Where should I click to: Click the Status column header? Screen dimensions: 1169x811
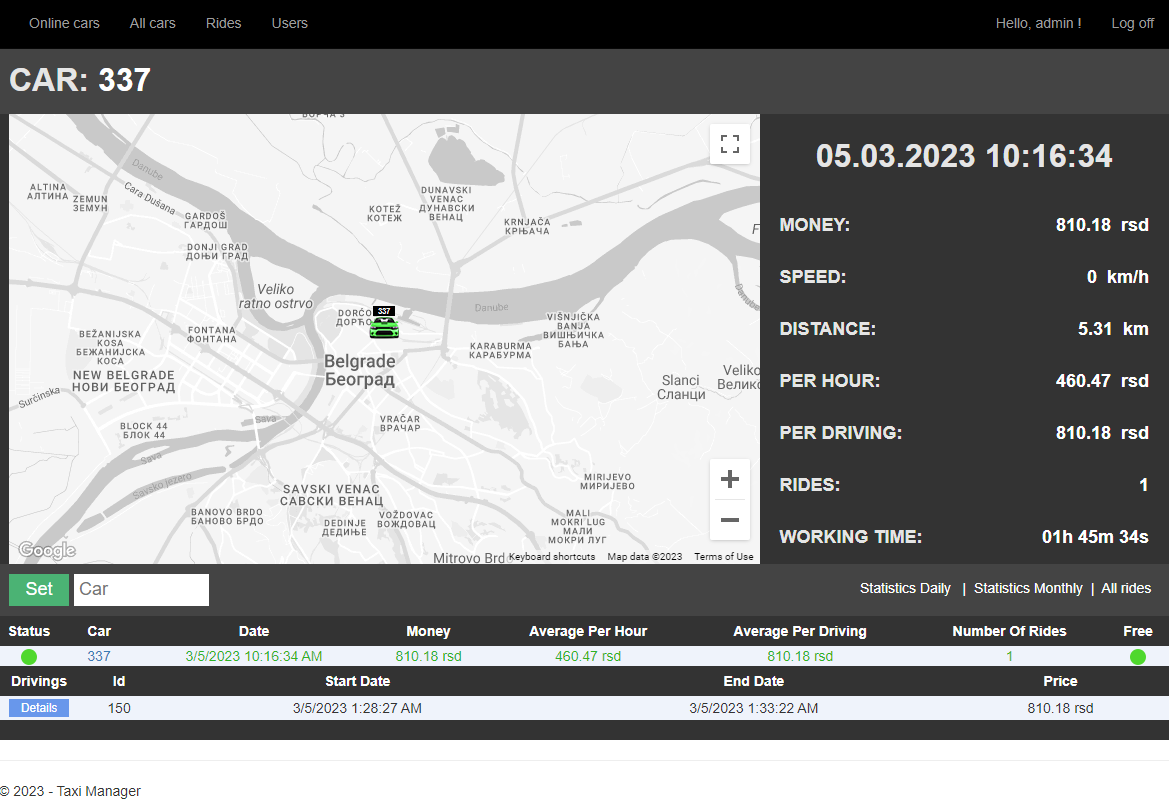pos(29,631)
